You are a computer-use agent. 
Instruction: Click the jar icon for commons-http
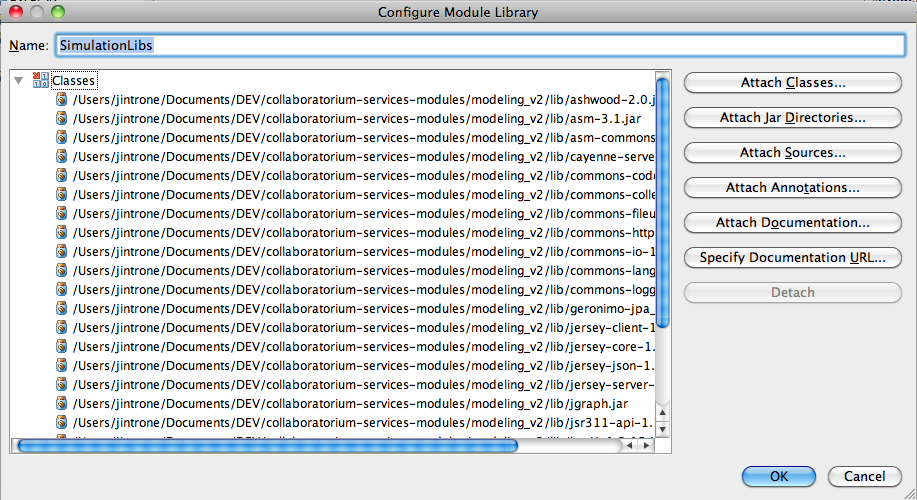tap(61, 233)
